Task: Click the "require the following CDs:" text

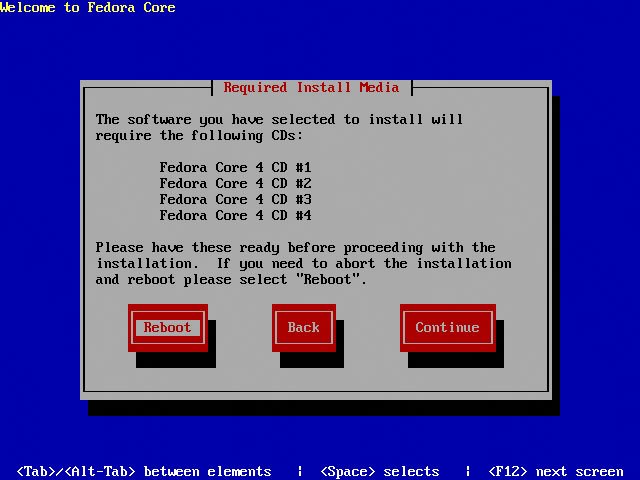Action: click(200, 136)
